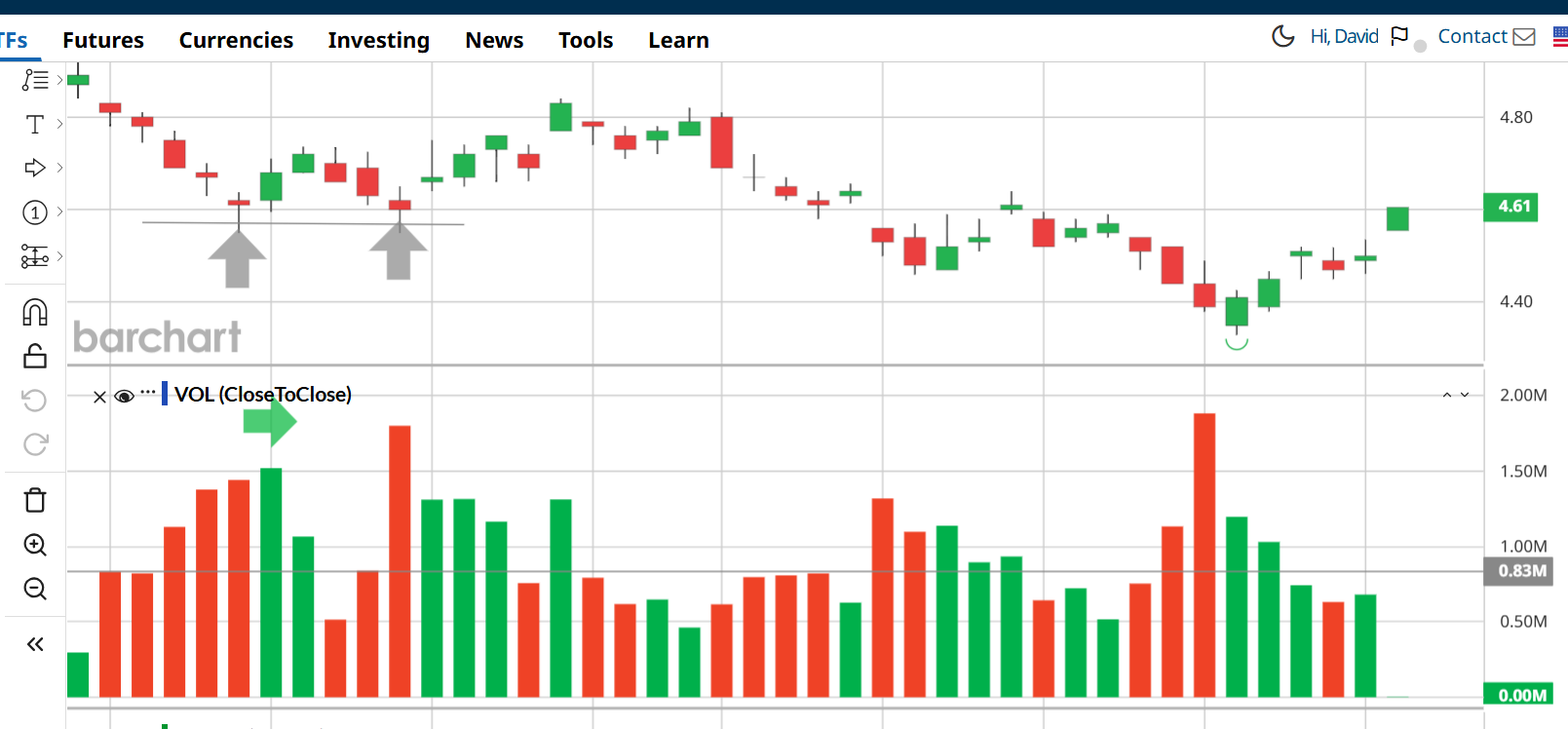Screen dimensions: 1568x729
Task: Toggle the lock drawings padlock
Action: click(35, 356)
